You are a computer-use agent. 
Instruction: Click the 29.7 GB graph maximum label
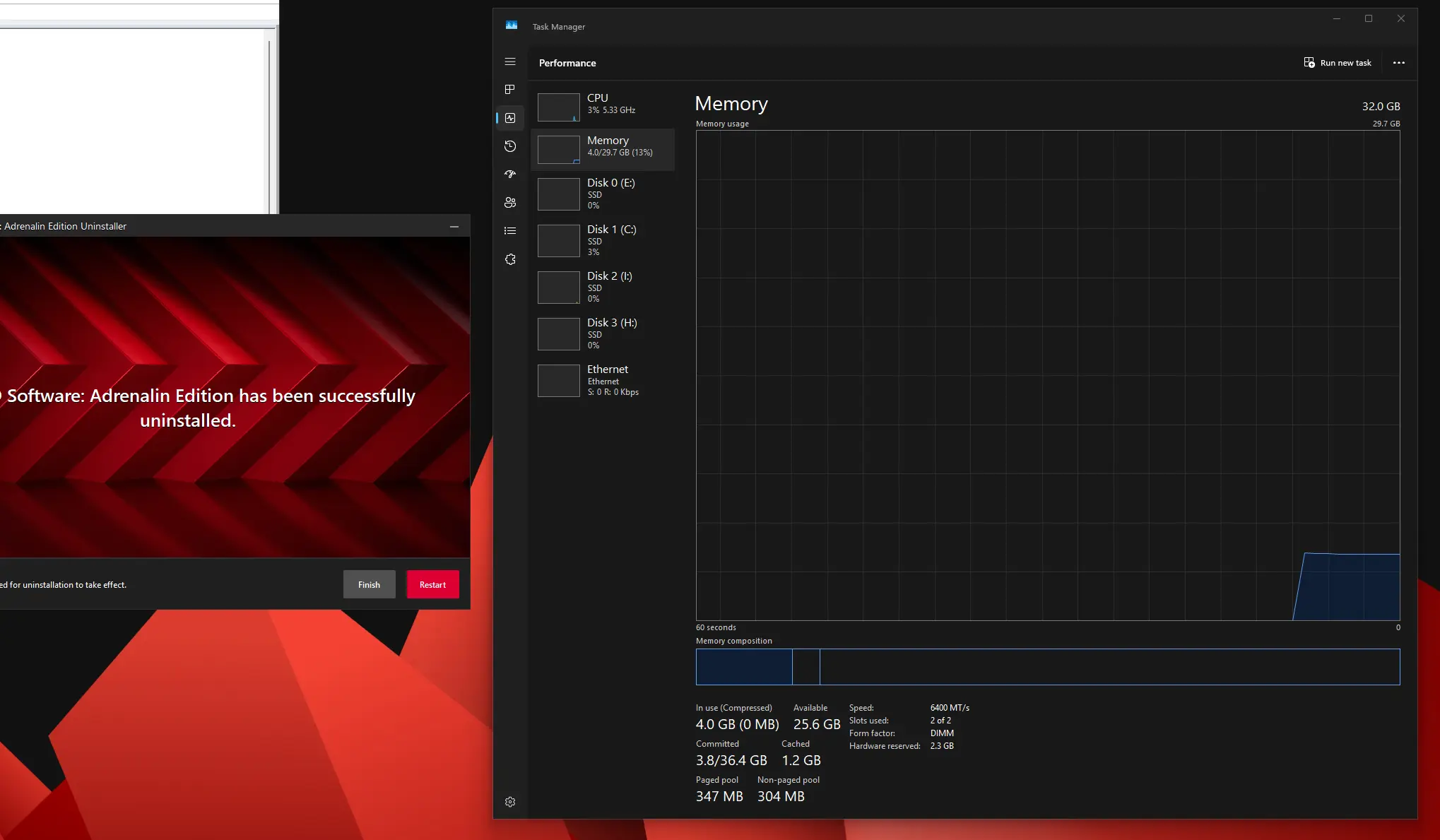[x=1386, y=124]
